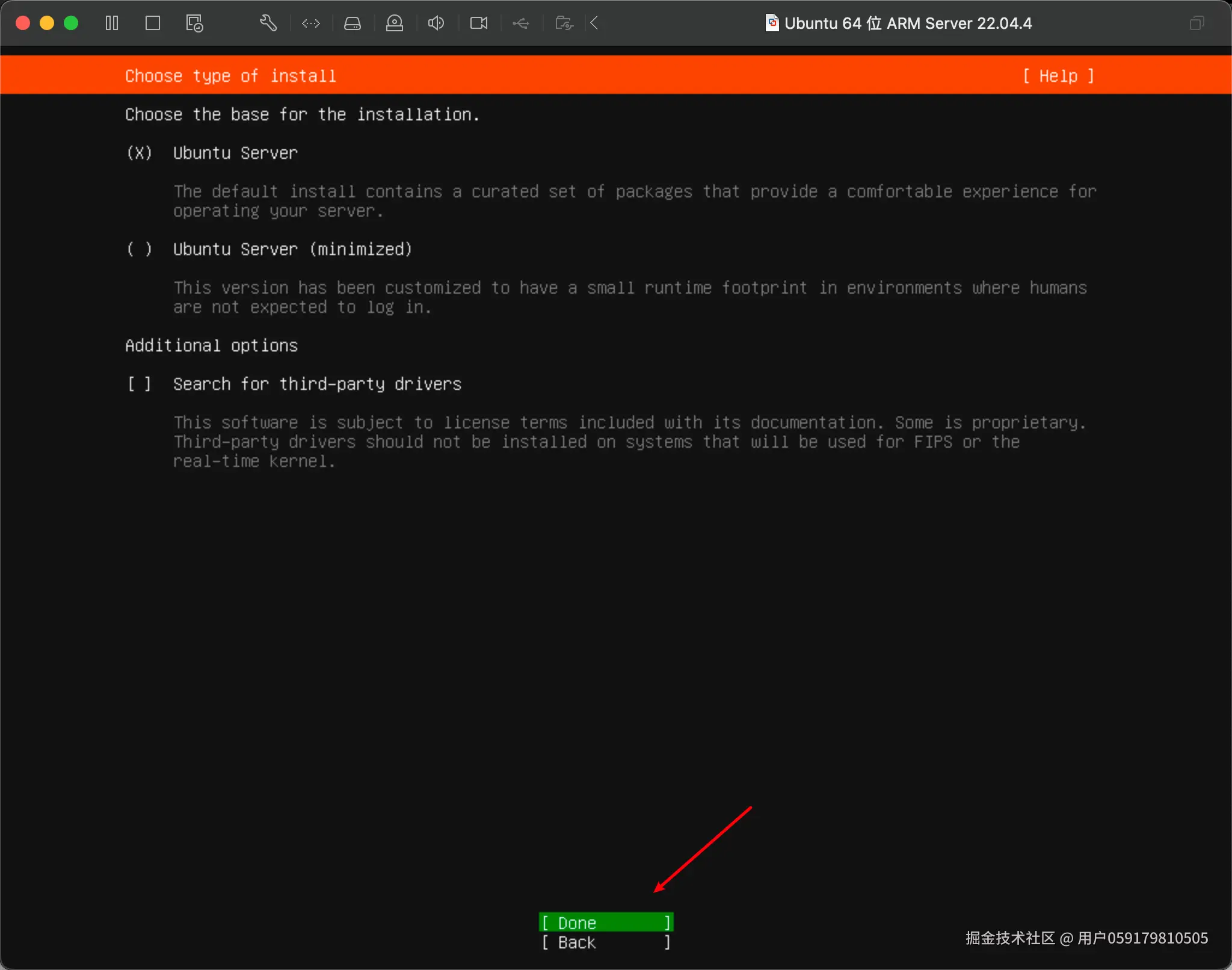Image resolution: width=1232 pixels, height=970 pixels.
Task: Enable Search for third-party drivers checkbox
Action: coord(139,384)
